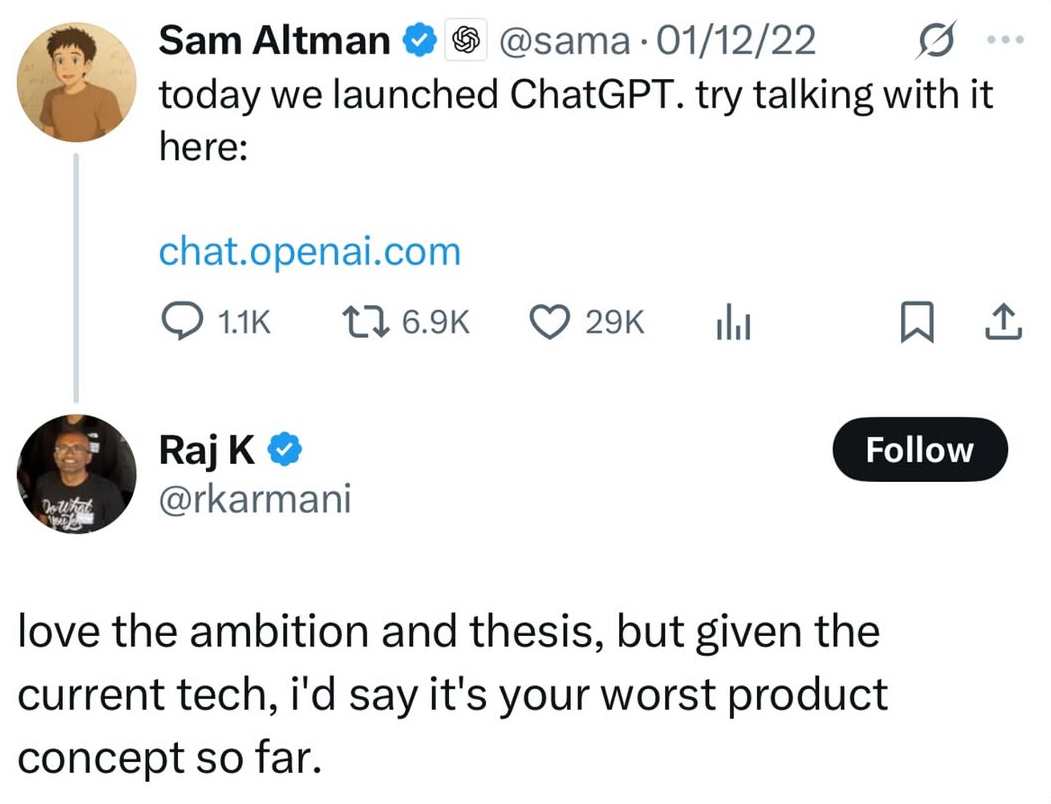Open the chat.openai.com link

point(310,251)
